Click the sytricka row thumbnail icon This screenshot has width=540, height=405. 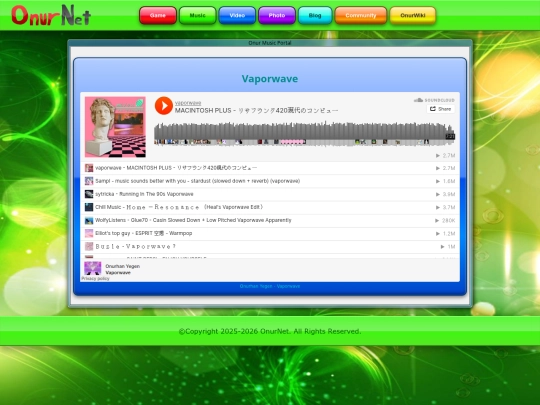tap(89, 194)
